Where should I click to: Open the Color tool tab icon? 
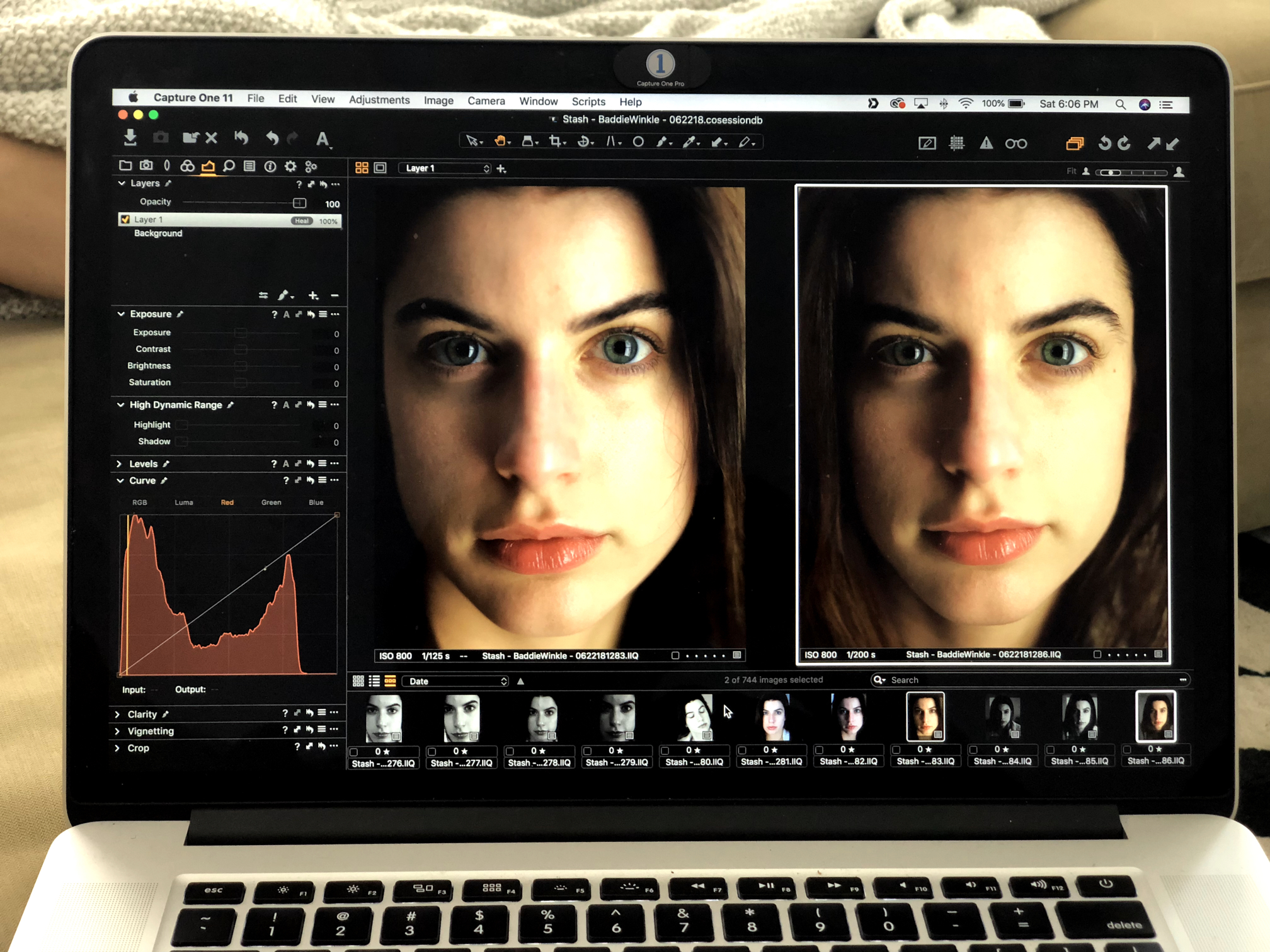tap(187, 166)
